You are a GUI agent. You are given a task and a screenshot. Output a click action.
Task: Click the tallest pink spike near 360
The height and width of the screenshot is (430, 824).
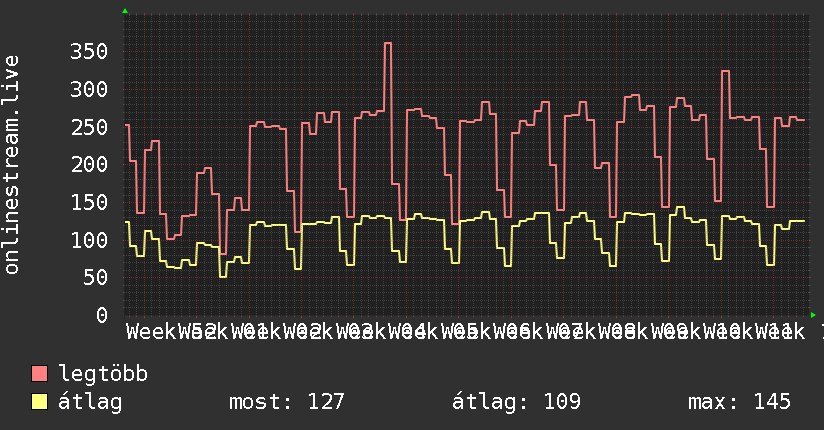(x=388, y=44)
